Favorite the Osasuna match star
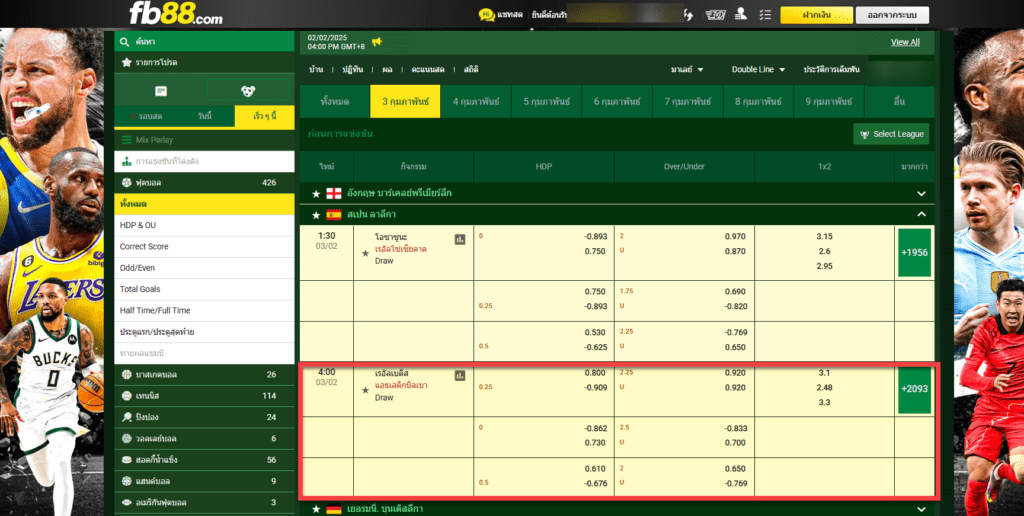Viewport: 1024px width, 516px height. (x=366, y=253)
